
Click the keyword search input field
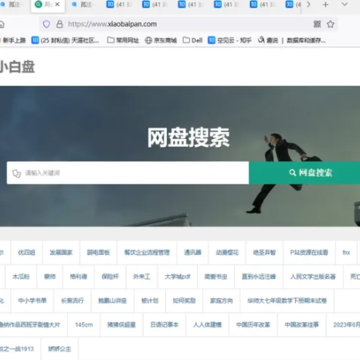(x=128, y=173)
